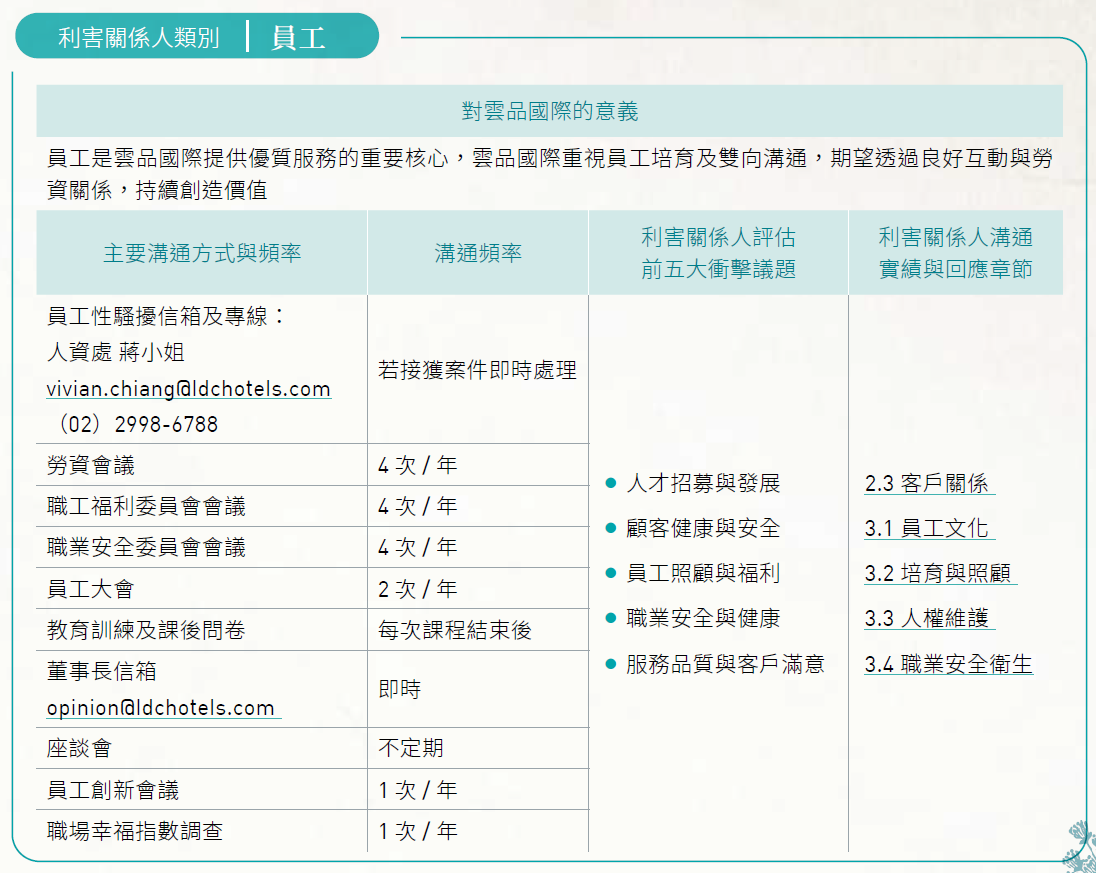Select the '職業安全與健康' bullet item
The height and width of the screenshot is (873, 1096).
pos(693,618)
